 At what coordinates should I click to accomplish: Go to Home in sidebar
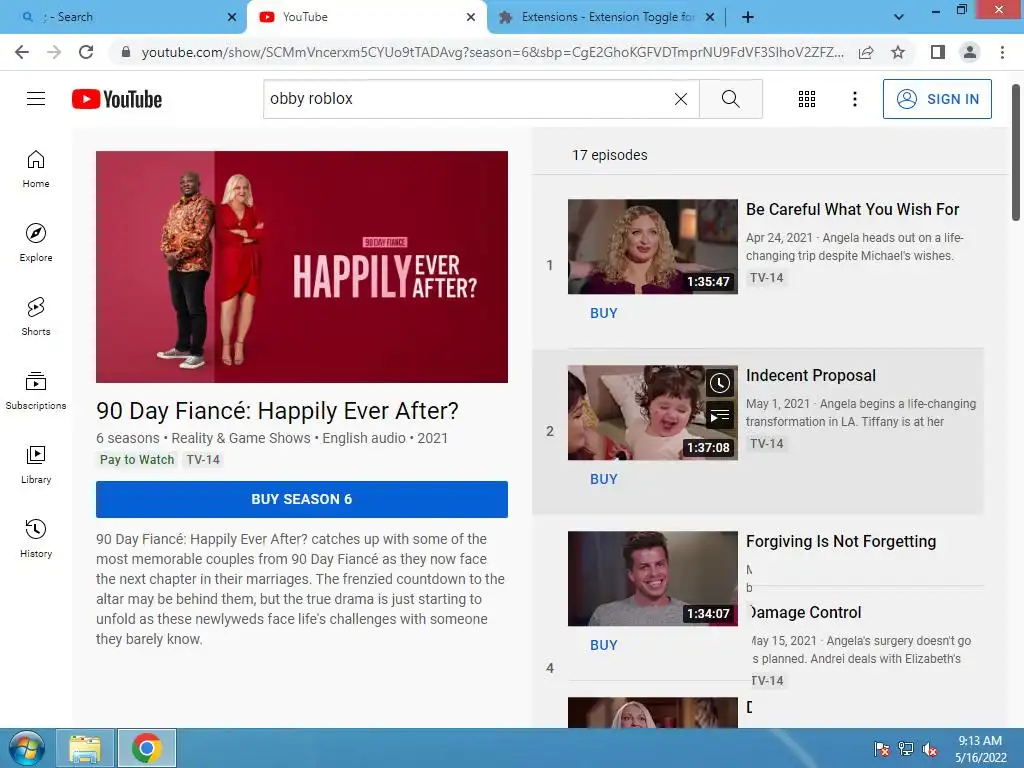point(36,169)
